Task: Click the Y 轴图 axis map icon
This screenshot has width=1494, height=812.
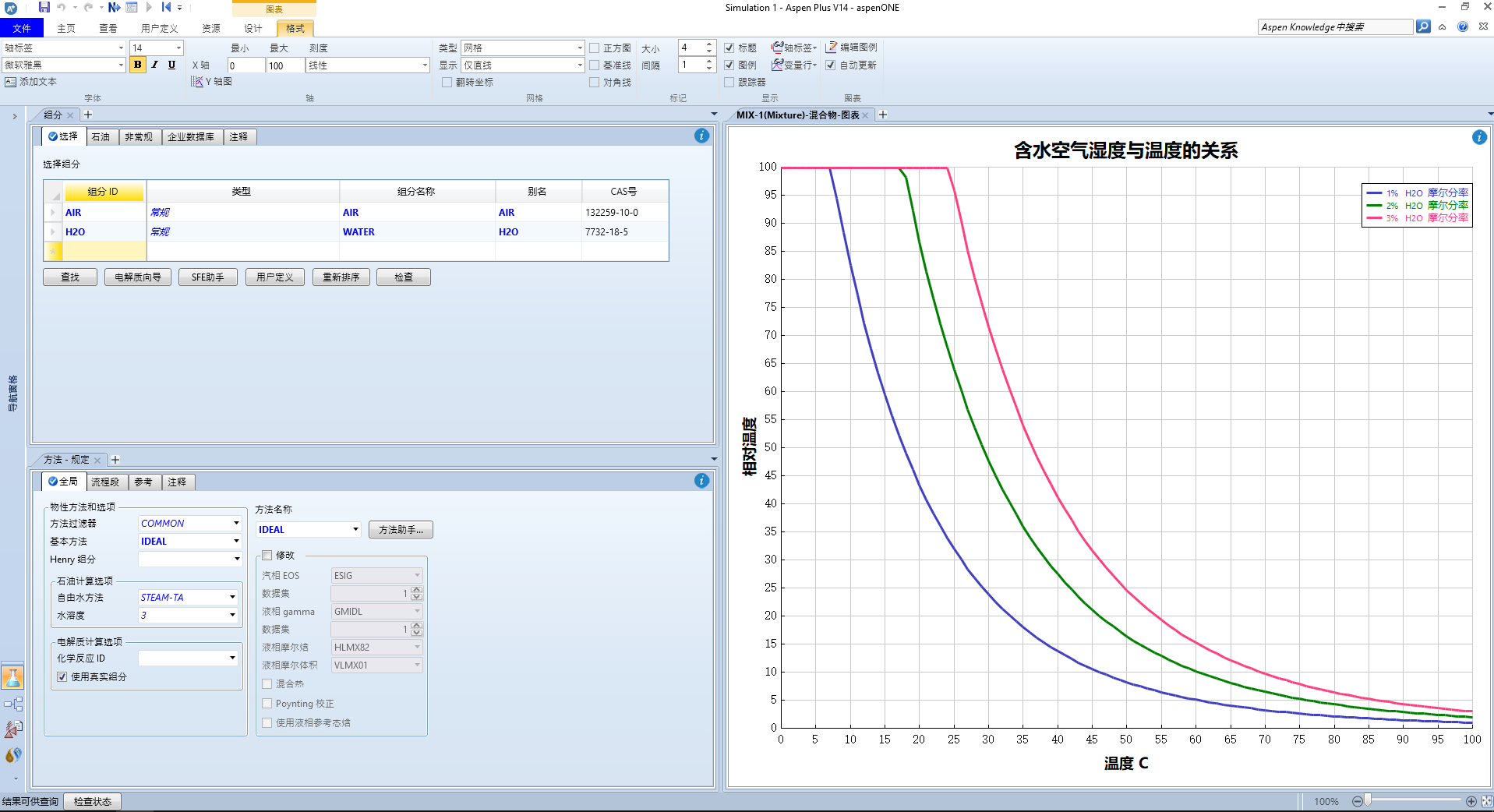Action: pos(197,82)
